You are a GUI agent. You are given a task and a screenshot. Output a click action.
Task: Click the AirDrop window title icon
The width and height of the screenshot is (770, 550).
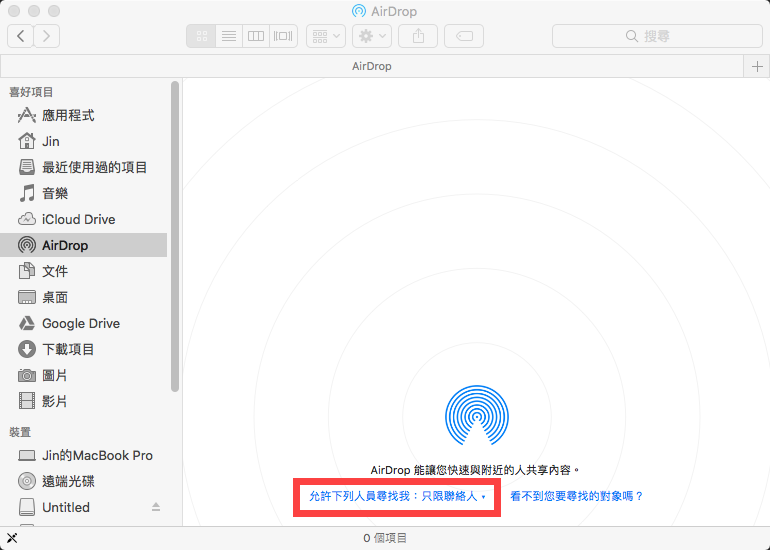[359, 11]
